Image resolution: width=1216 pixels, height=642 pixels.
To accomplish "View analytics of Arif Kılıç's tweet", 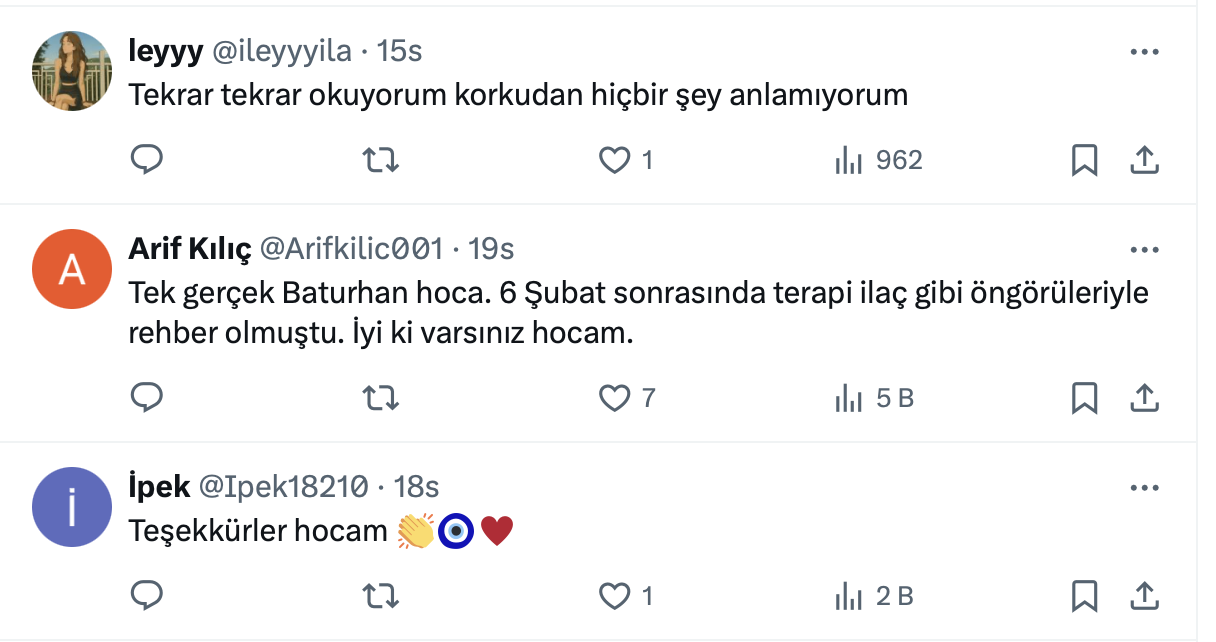I will [x=874, y=398].
